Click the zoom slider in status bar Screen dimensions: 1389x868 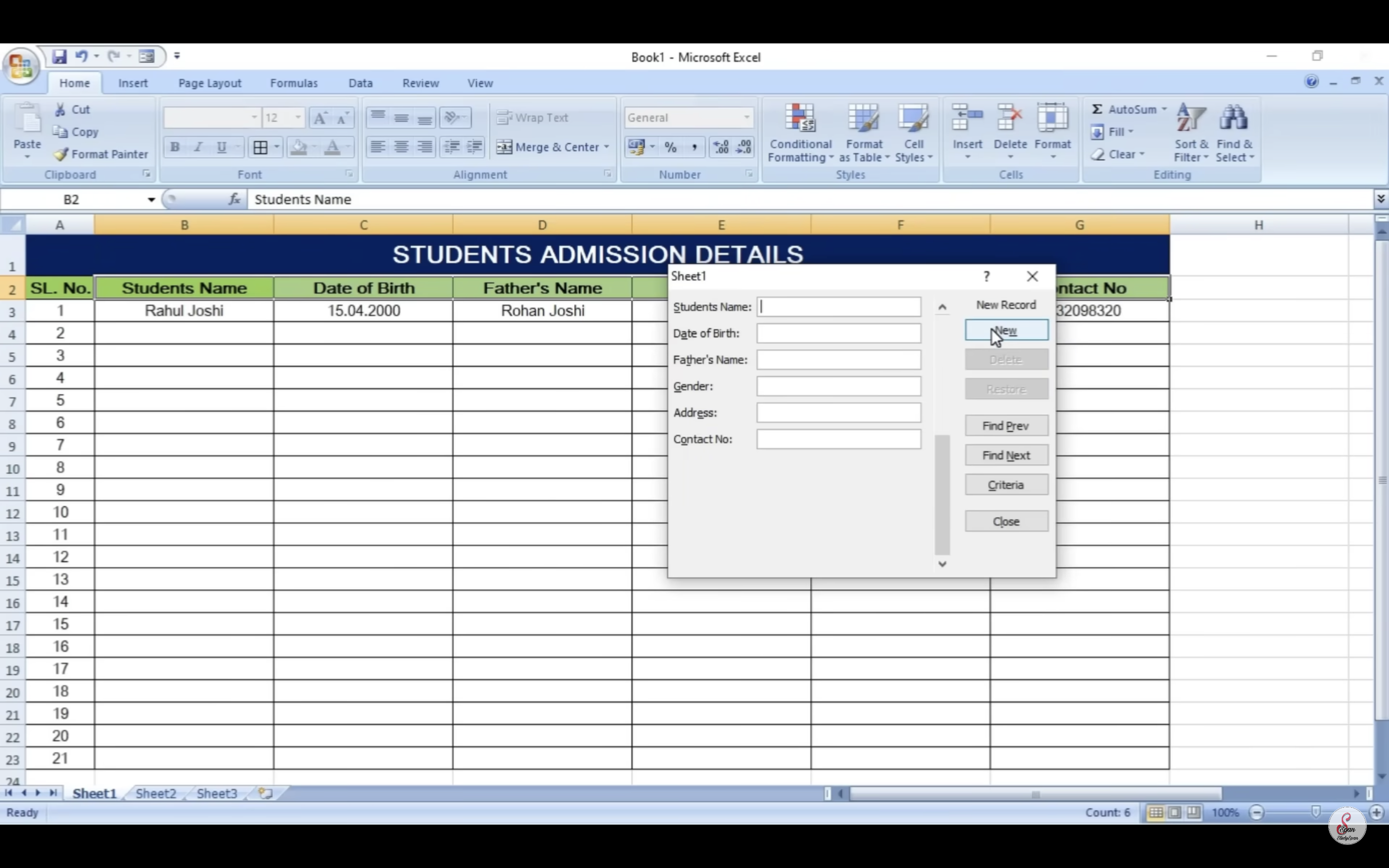tap(1316, 813)
